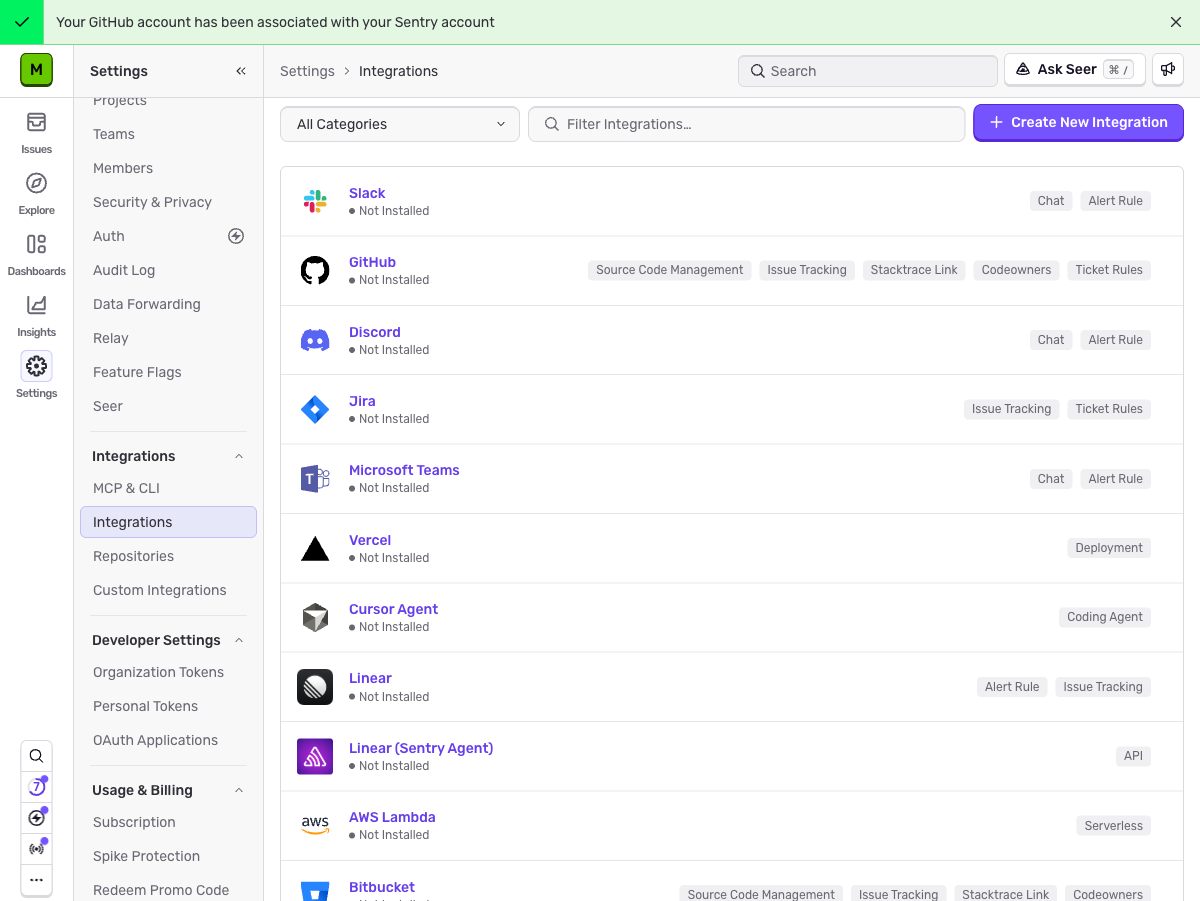Click the Slack logo icon

pyautogui.click(x=315, y=201)
